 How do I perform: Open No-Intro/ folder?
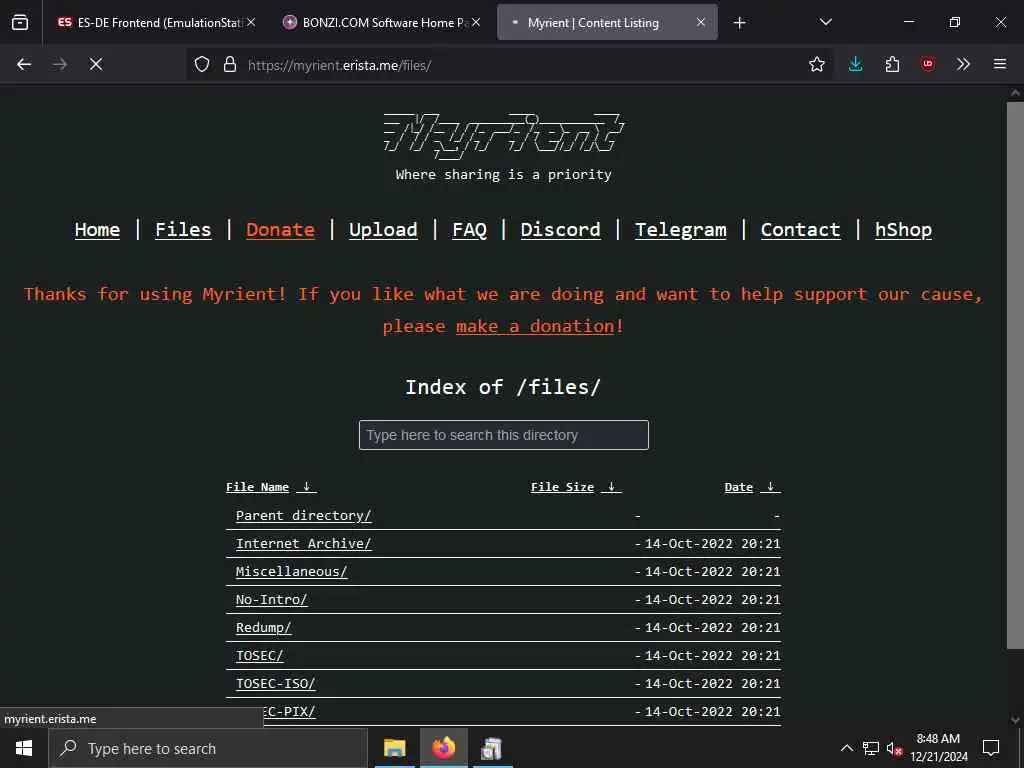coord(271,600)
